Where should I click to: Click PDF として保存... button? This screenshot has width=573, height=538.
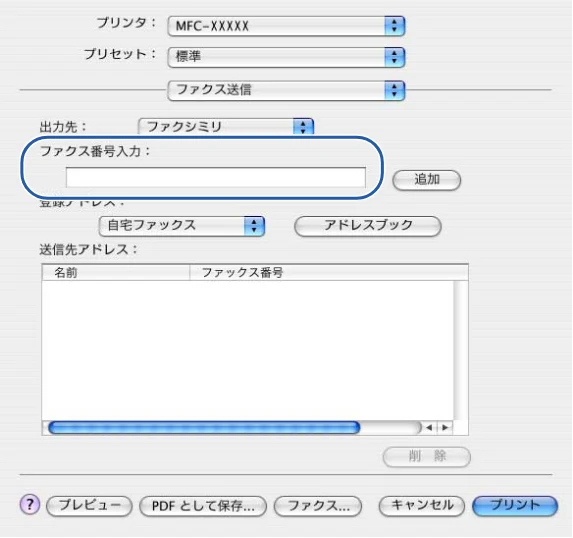click(203, 506)
